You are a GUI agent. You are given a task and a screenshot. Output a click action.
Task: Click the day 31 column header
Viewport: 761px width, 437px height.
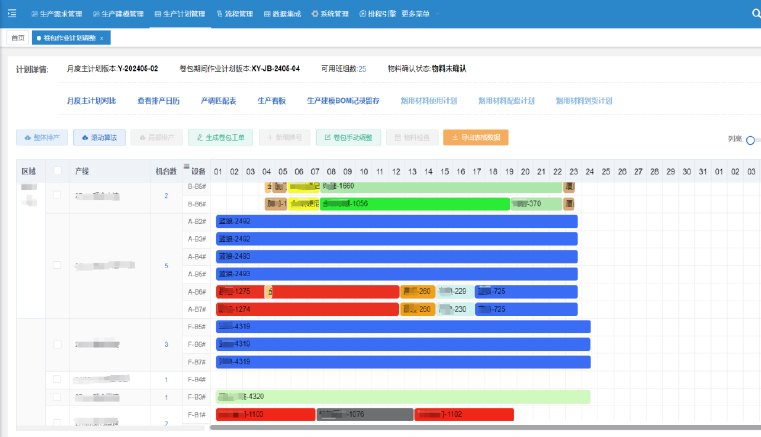click(x=703, y=171)
